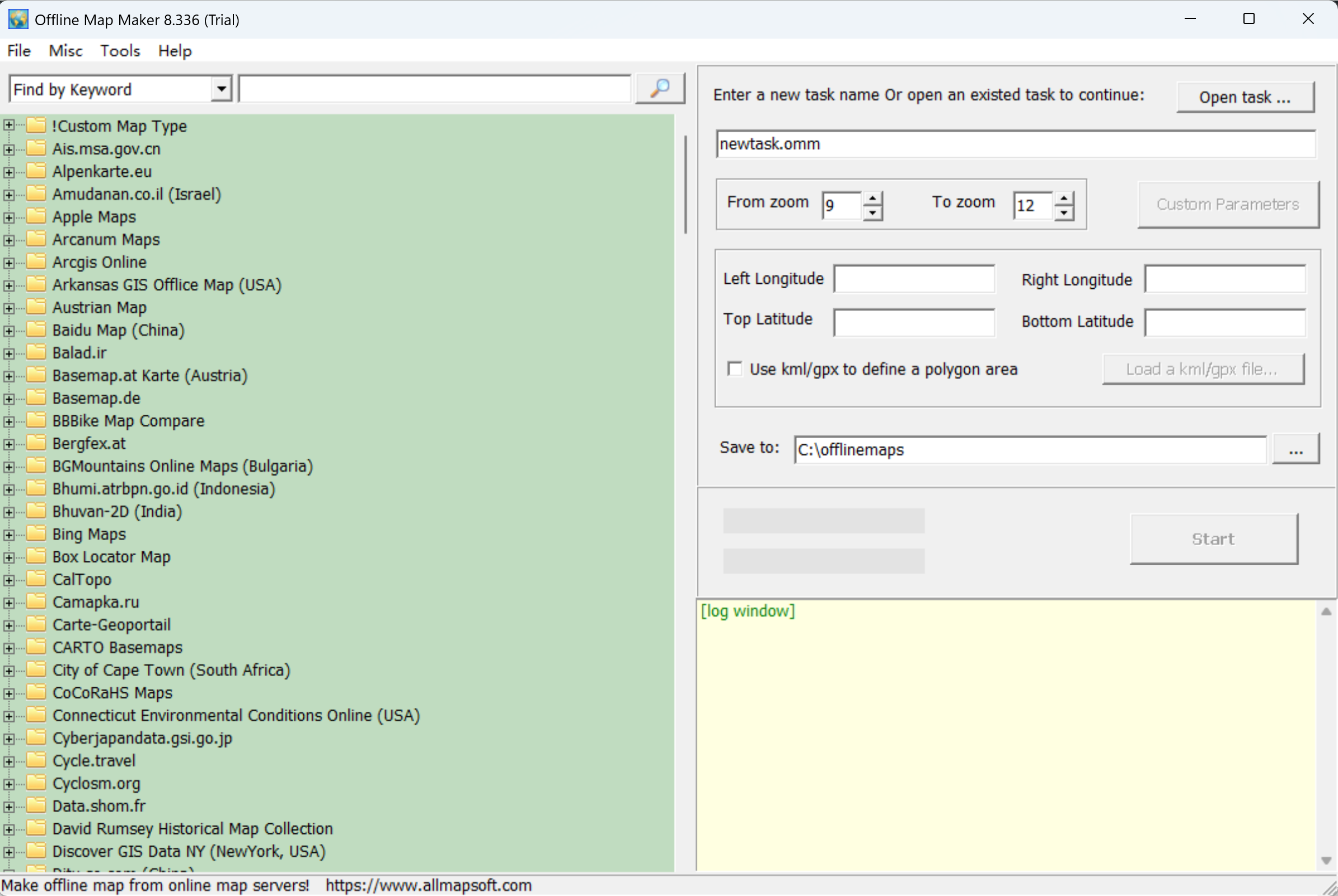Viewport: 1338px width, 896px height.
Task: Select Connecticut Environmental Conditions Online (USA)
Action: point(236,715)
